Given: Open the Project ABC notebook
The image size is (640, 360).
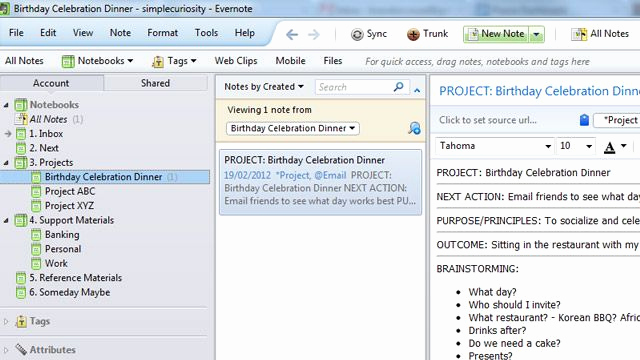Looking at the screenshot, I should point(70,191).
